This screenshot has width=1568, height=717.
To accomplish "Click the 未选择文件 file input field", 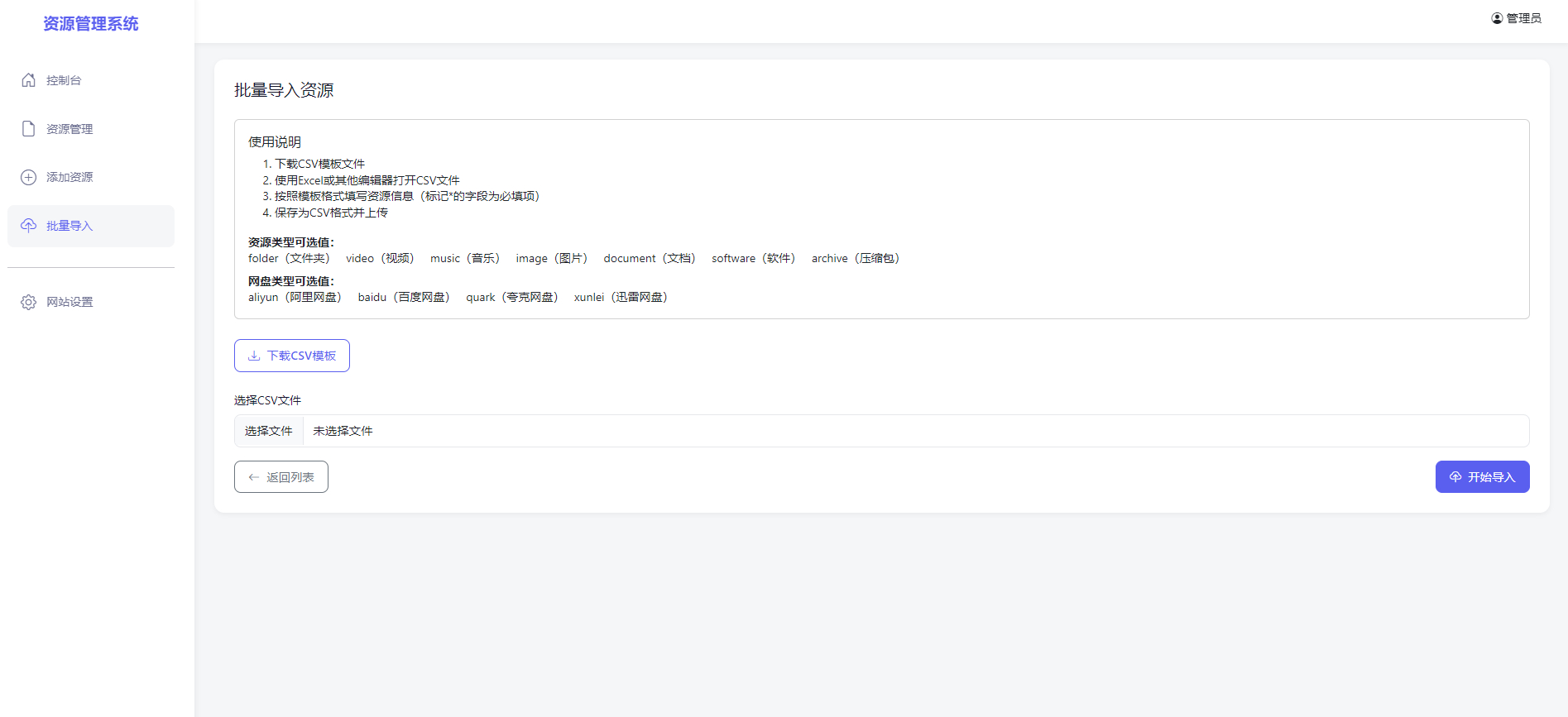I will [881, 431].
